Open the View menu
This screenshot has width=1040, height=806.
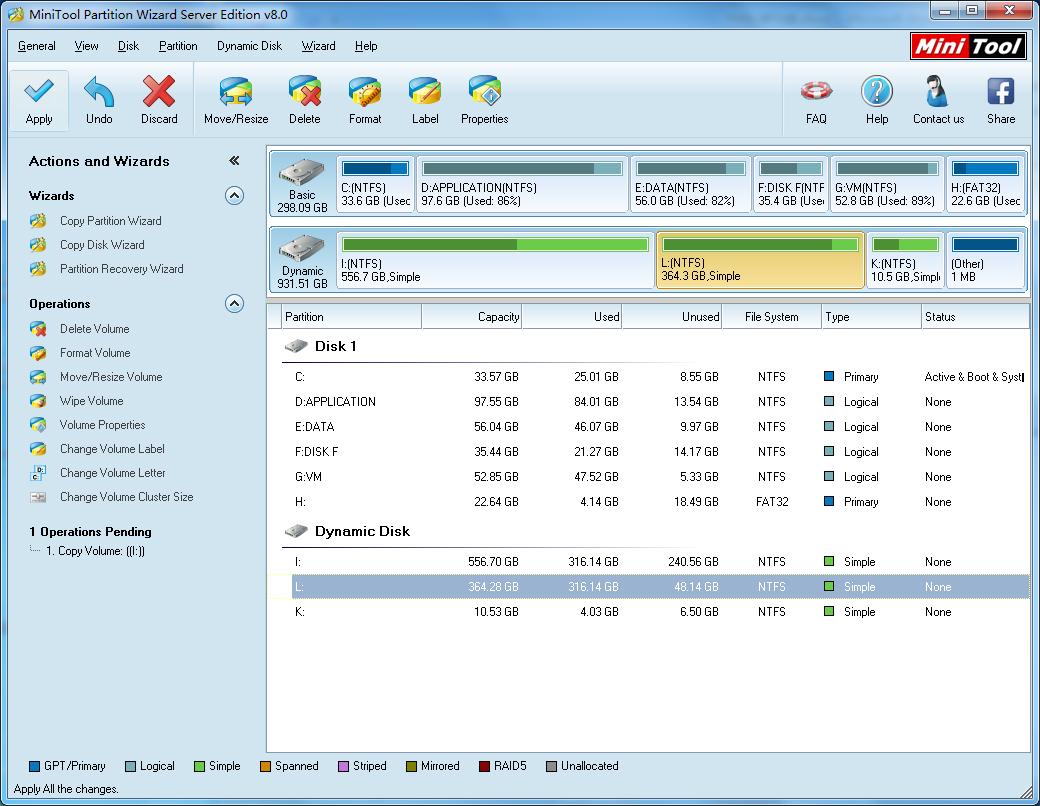coord(86,46)
